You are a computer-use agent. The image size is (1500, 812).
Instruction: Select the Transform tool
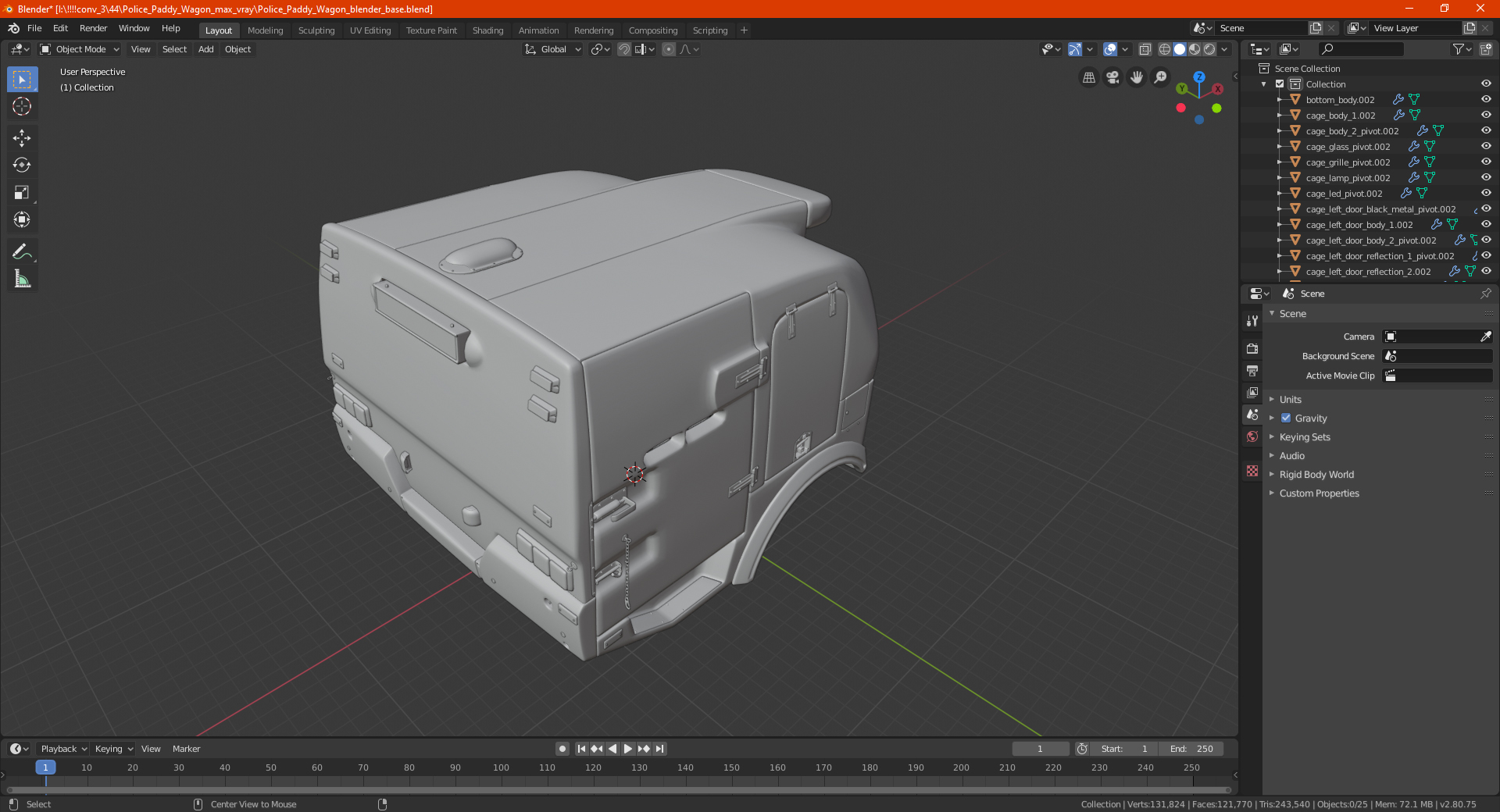pos(22,219)
